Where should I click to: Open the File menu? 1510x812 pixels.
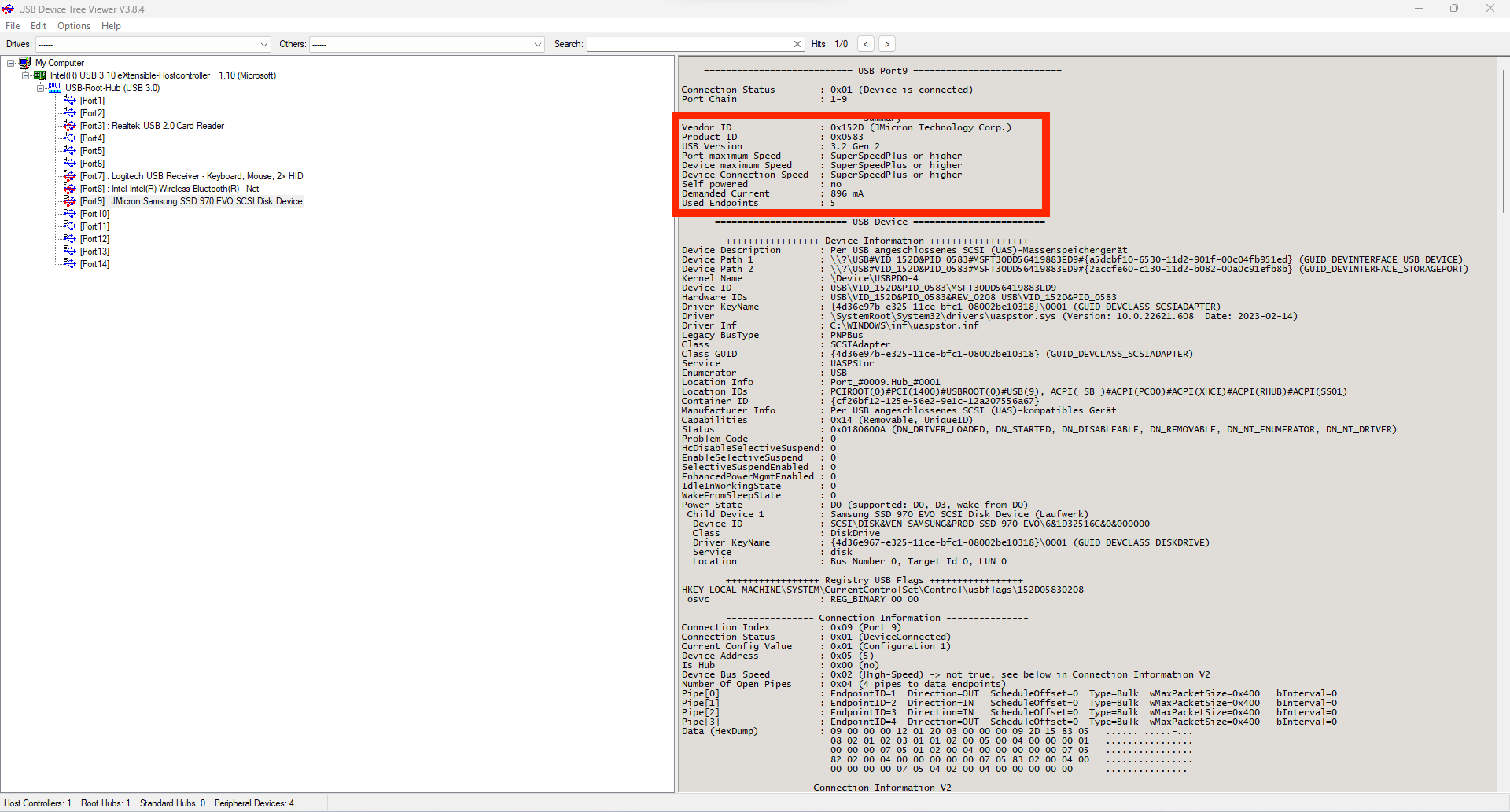point(13,26)
